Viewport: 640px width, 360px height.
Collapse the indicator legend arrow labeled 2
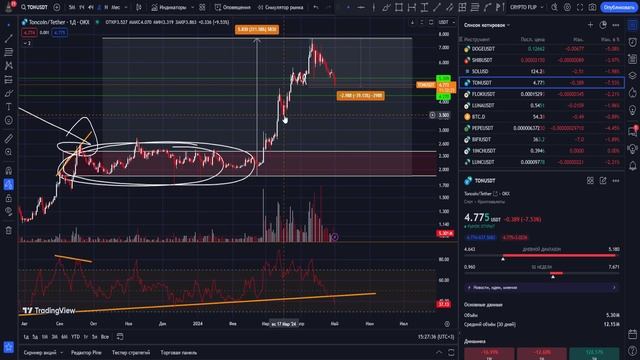coord(27,43)
